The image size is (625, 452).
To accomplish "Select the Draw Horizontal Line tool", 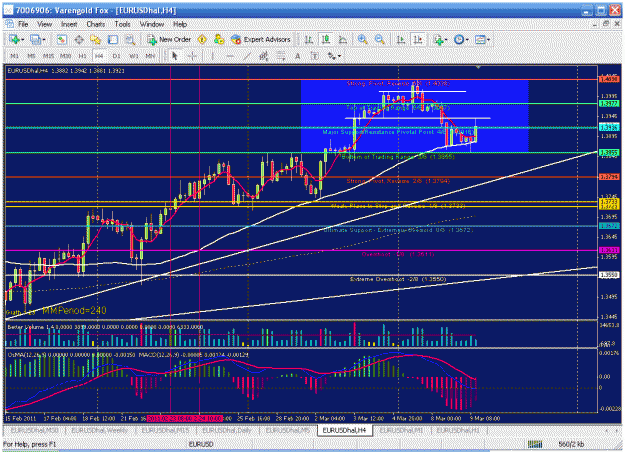I will coord(230,56).
